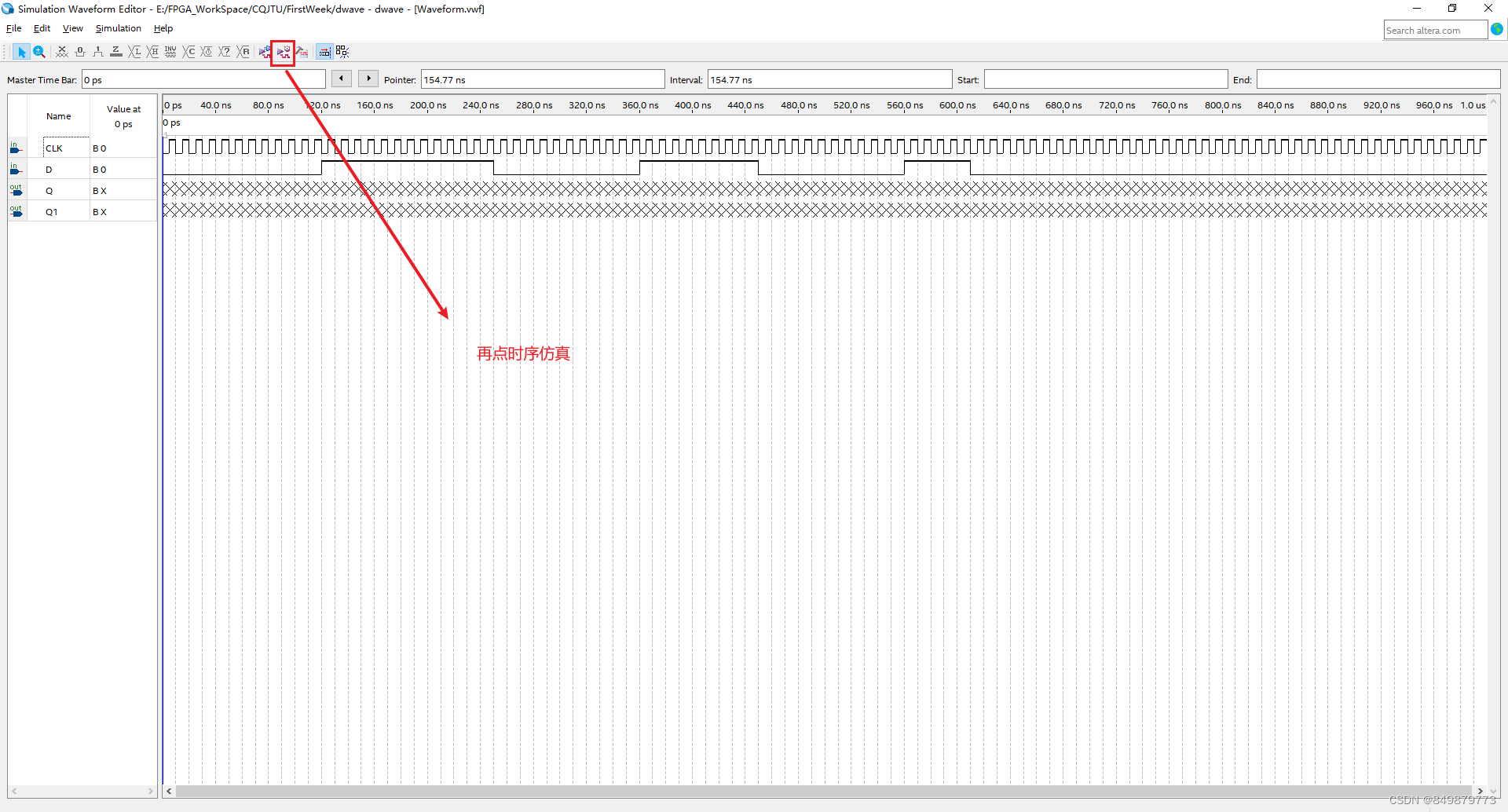Generate ModelSim testbench and script icon
The width and height of the screenshot is (1508, 812).
tap(302, 52)
